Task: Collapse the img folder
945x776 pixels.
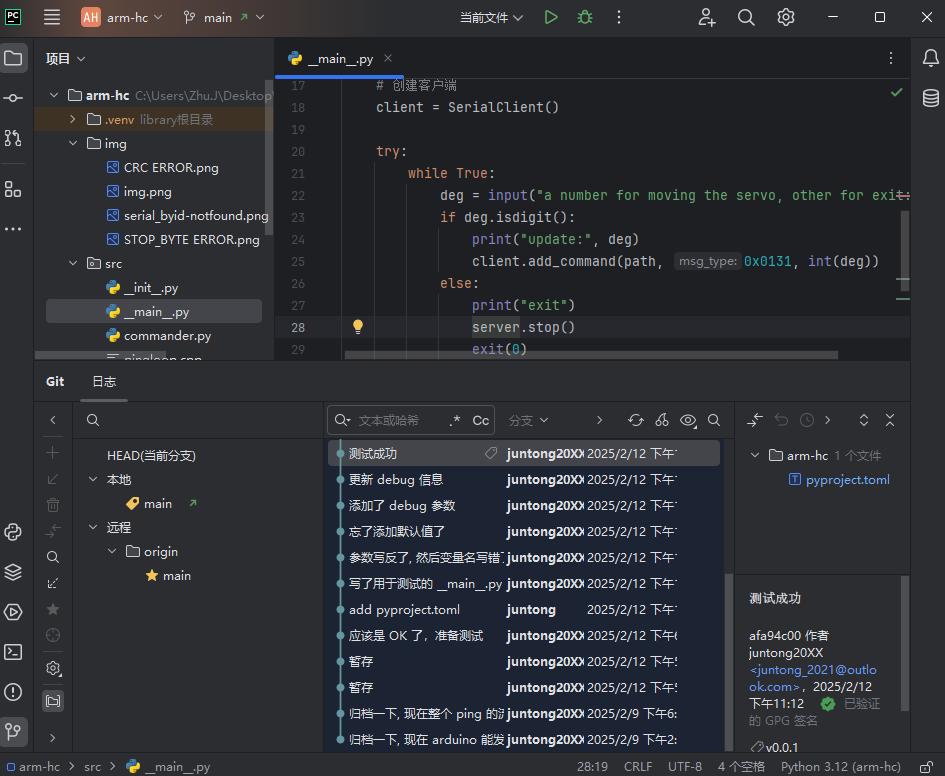Action: pyautogui.click(x=73, y=143)
